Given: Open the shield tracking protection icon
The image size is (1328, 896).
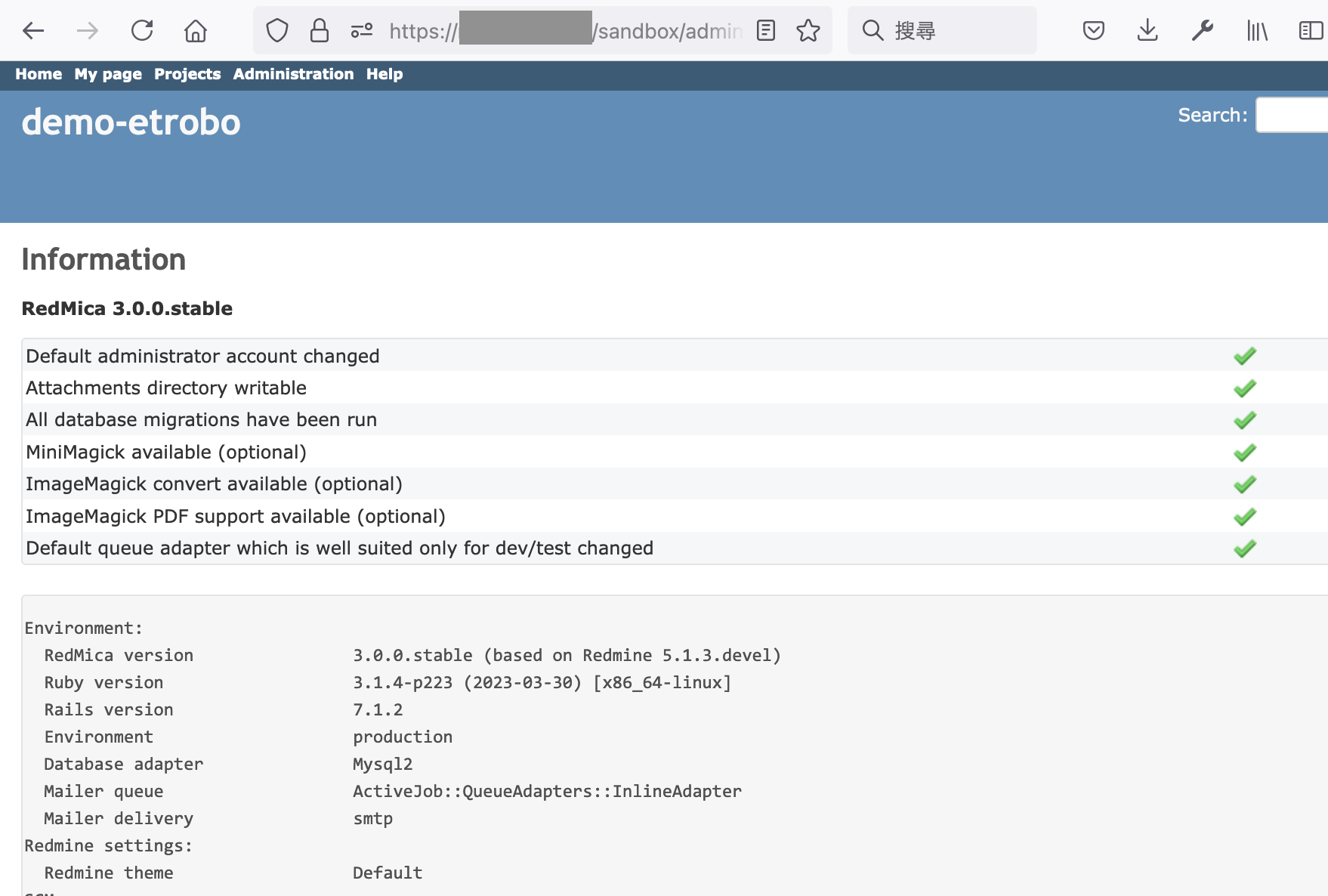Looking at the screenshot, I should click(x=277, y=30).
